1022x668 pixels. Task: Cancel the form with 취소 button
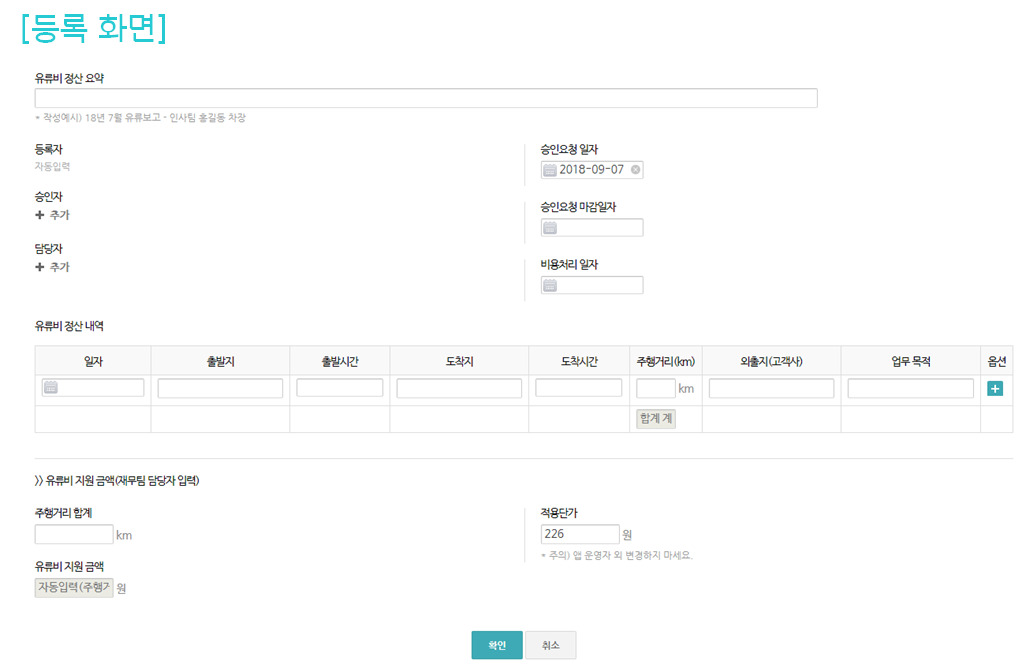pyautogui.click(x=550, y=645)
